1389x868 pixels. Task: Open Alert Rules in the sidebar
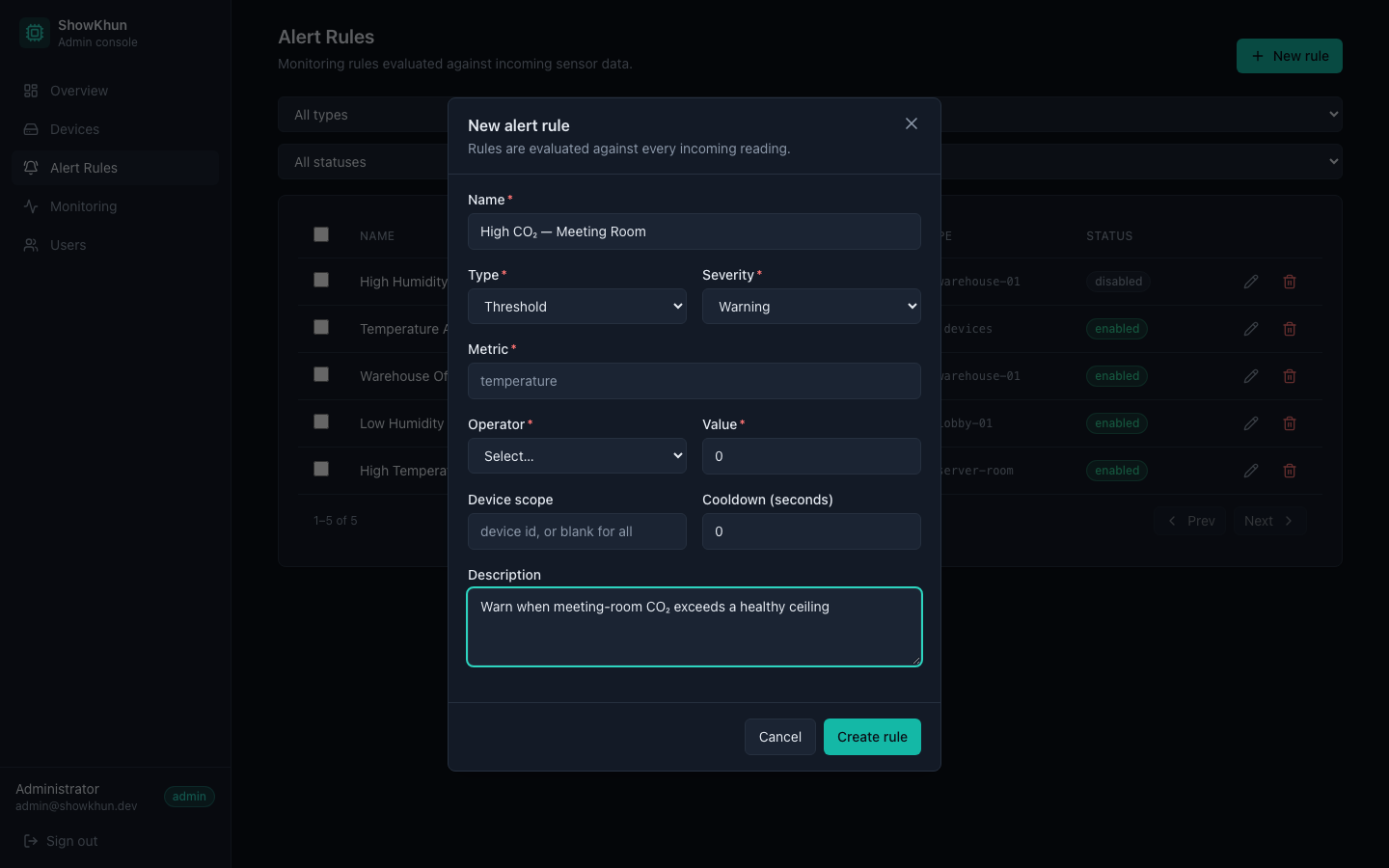(x=116, y=168)
